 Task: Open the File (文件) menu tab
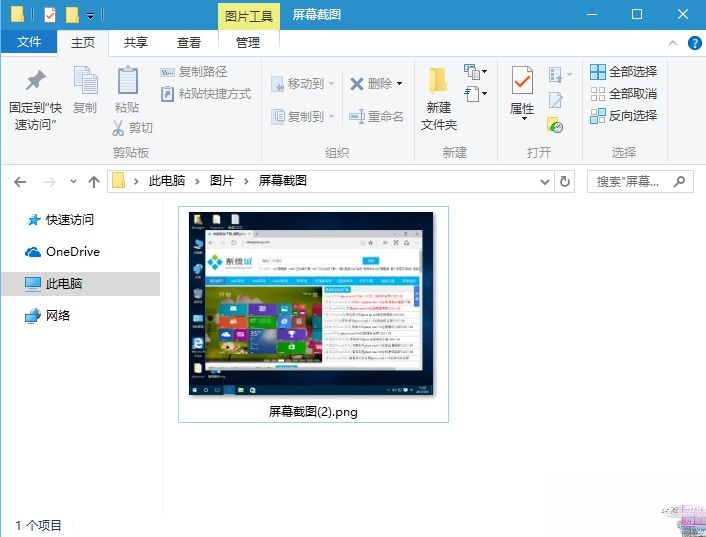(x=29, y=42)
